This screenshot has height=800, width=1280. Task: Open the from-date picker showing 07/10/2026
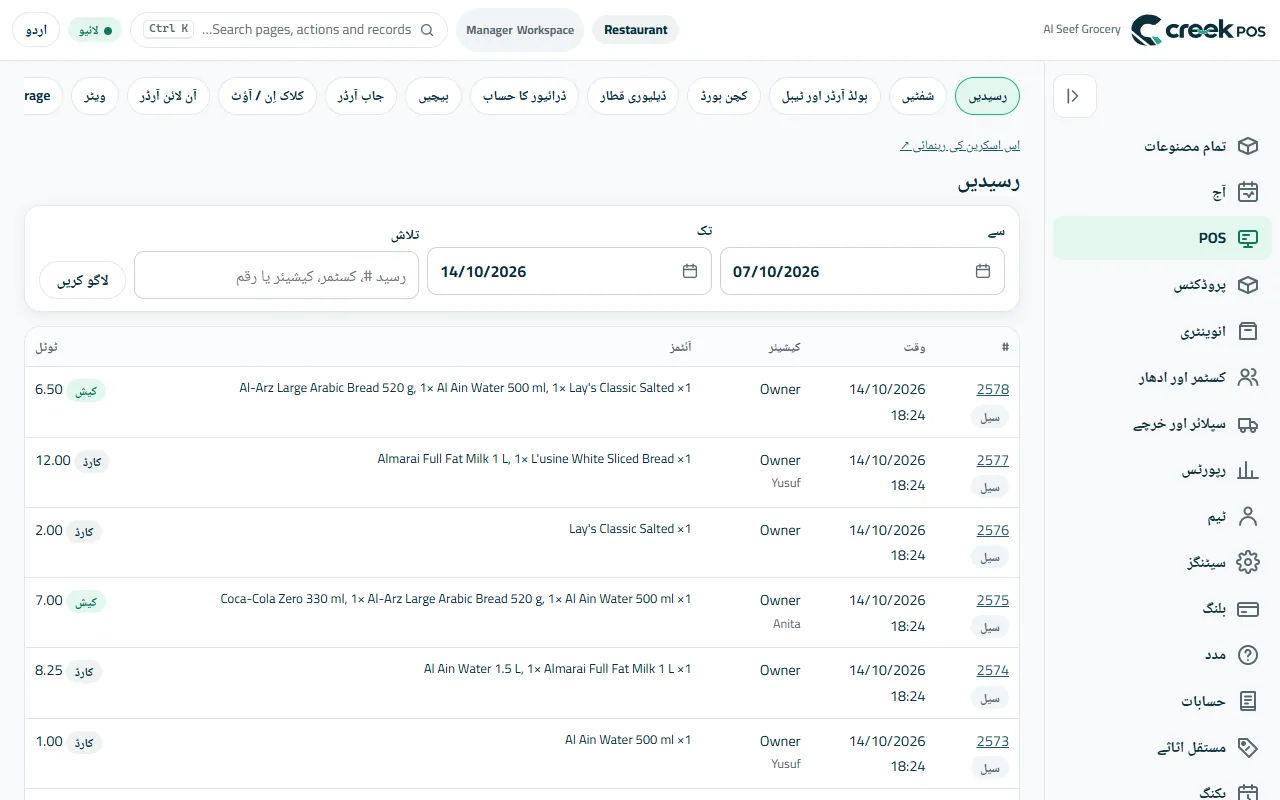862,271
